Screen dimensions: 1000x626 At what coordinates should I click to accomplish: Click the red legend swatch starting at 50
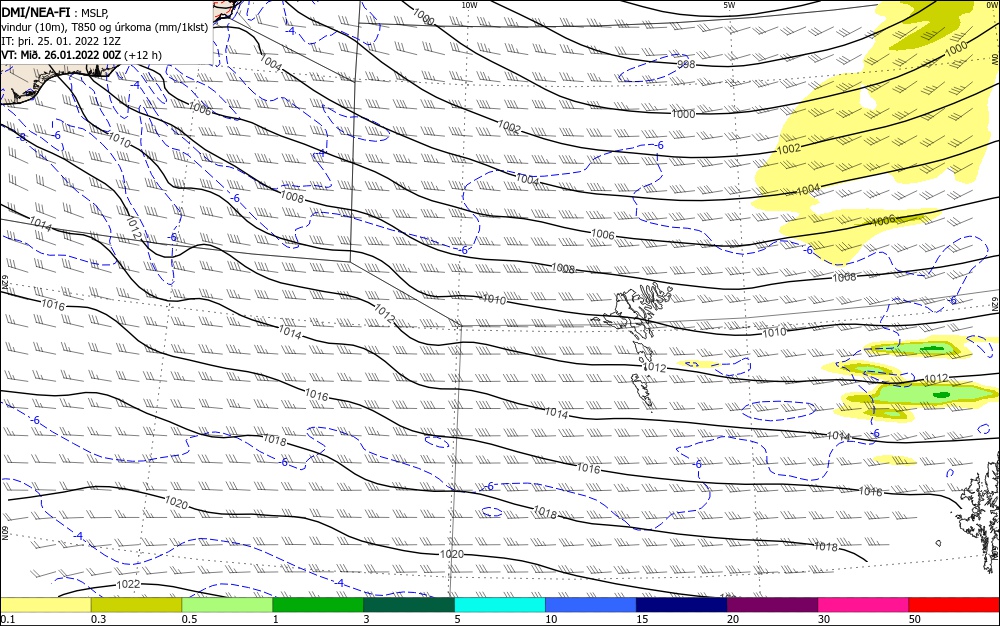click(954, 604)
